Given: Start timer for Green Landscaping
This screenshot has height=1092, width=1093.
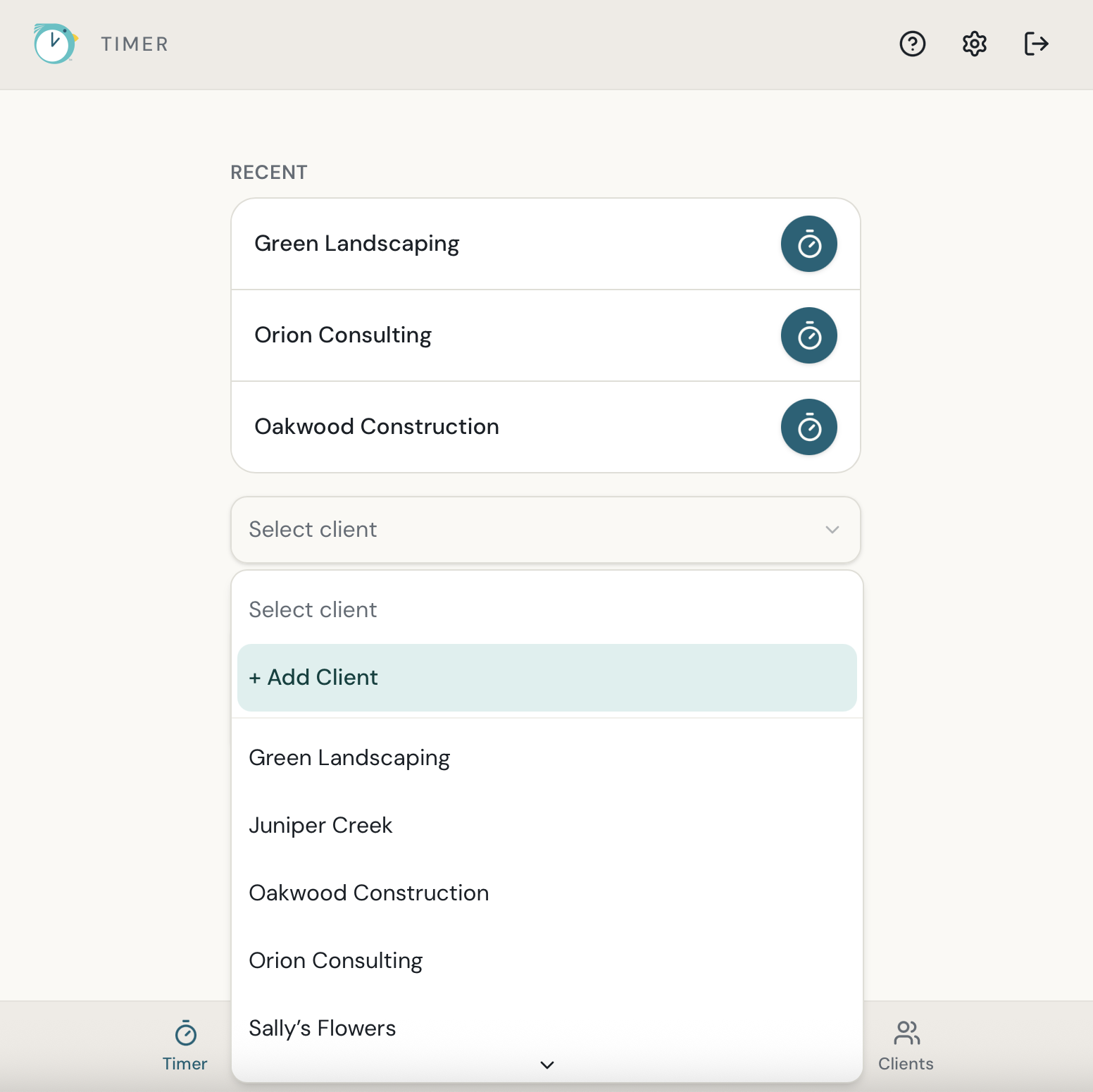Looking at the screenshot, I should [808, 244].
